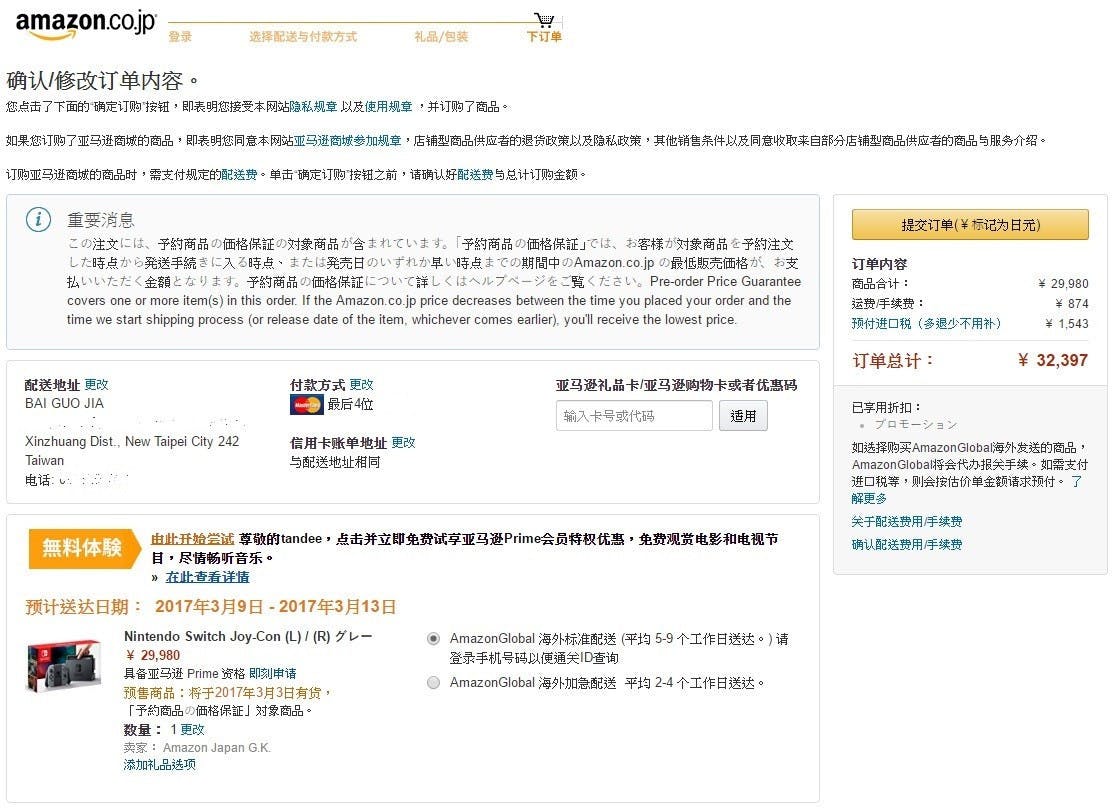Click the address line Xinzhuang Dist., New Taipei City
Image resolution: width=1117 pixels, height=810 pixels.
point(132,442)
